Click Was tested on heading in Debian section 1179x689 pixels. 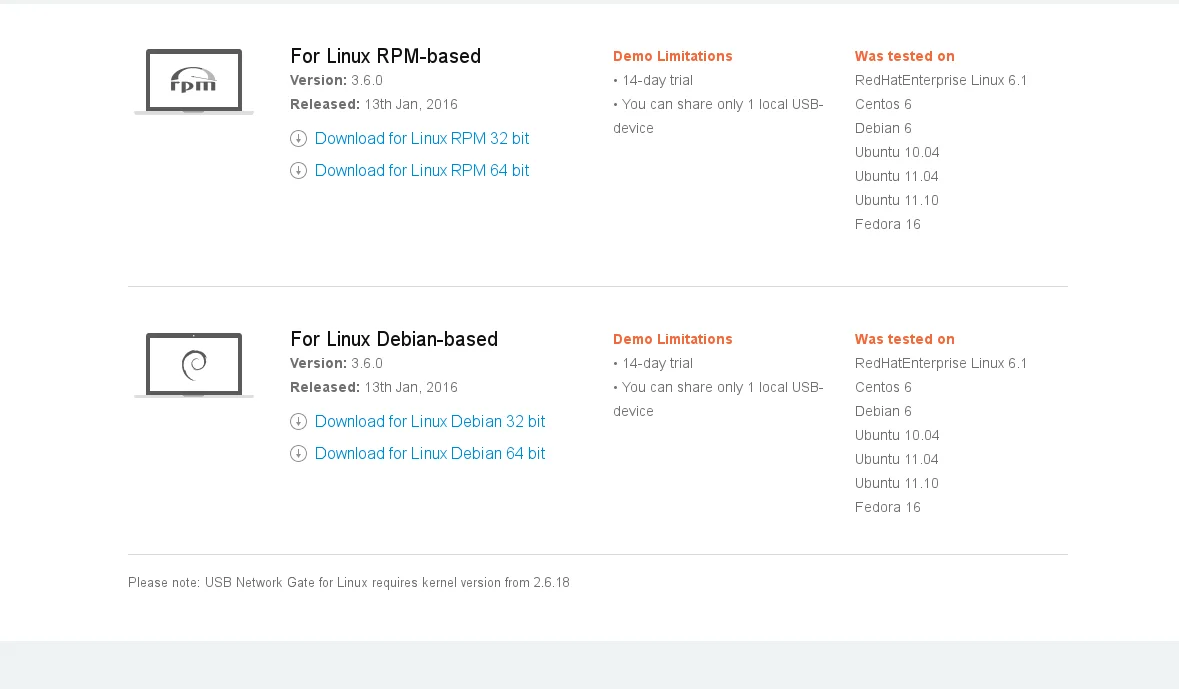tap(904, 339)
